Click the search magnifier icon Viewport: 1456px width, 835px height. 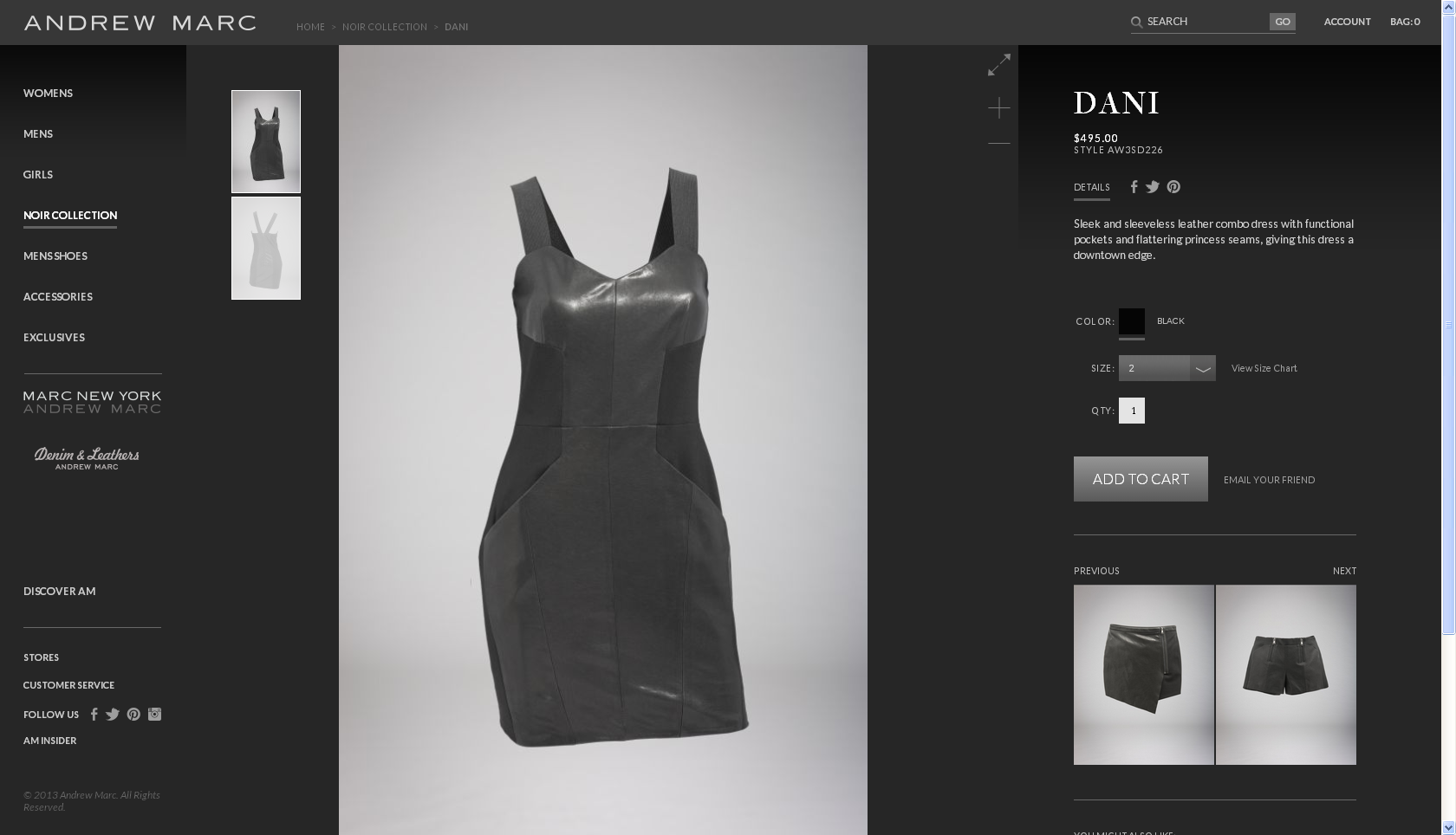pos(1136,22)
